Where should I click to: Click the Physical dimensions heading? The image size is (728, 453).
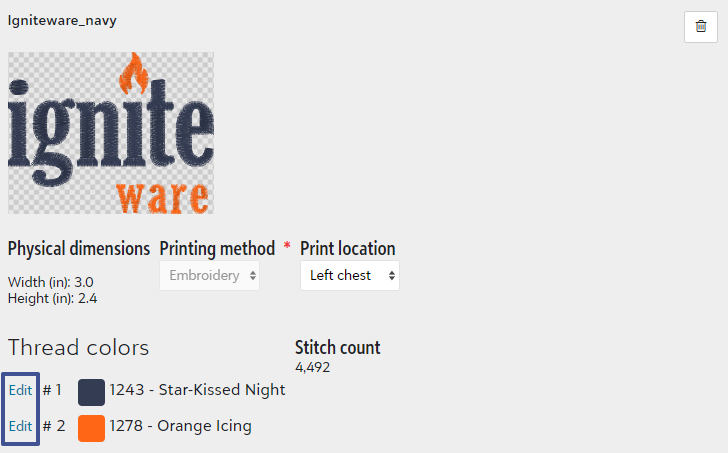[79, 249]
